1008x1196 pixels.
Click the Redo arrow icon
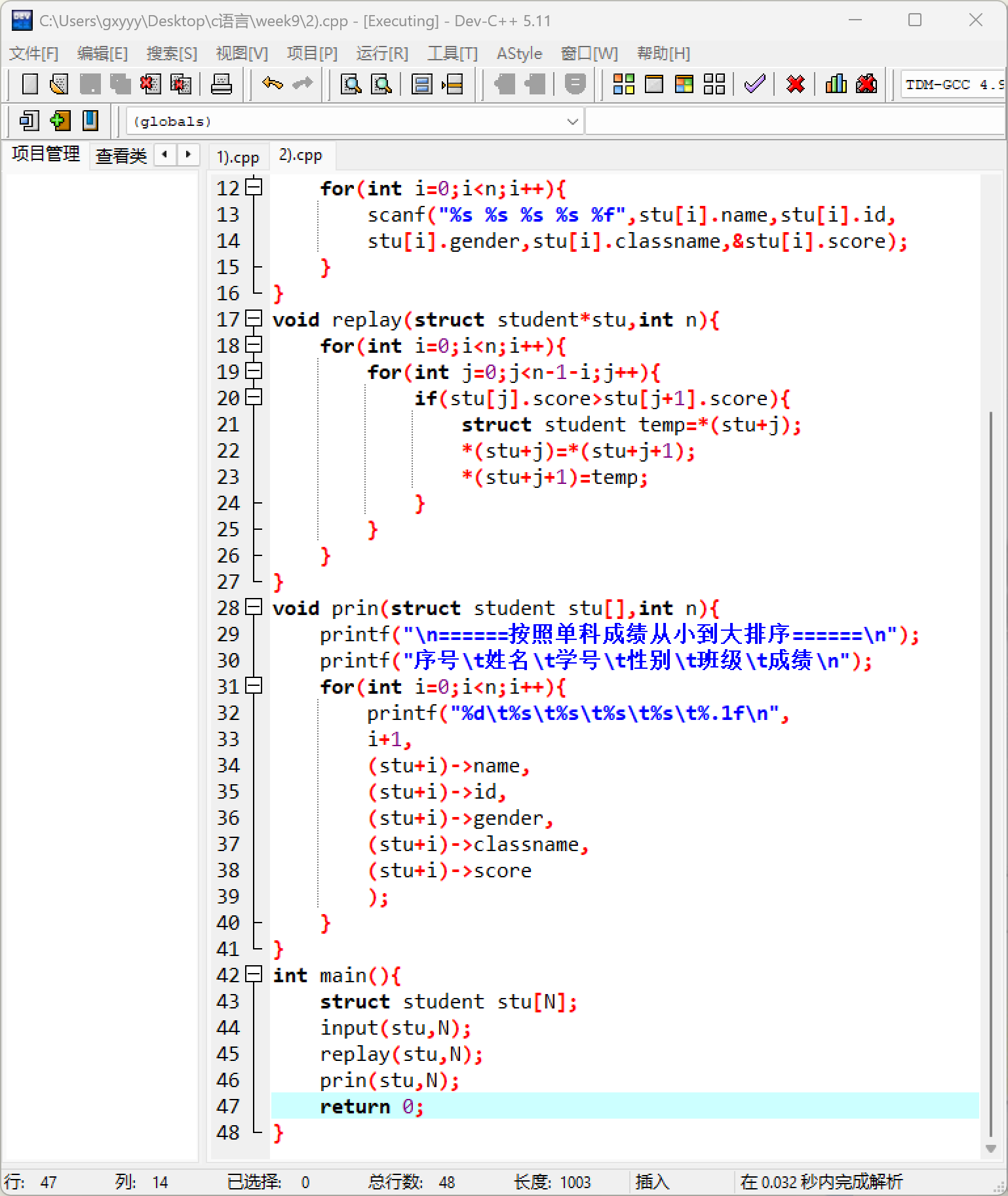tap(302, 84)
